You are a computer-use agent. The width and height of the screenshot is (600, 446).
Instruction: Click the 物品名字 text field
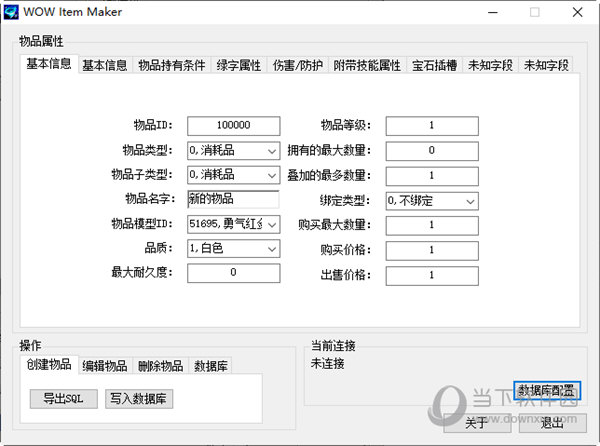[233, 199]
